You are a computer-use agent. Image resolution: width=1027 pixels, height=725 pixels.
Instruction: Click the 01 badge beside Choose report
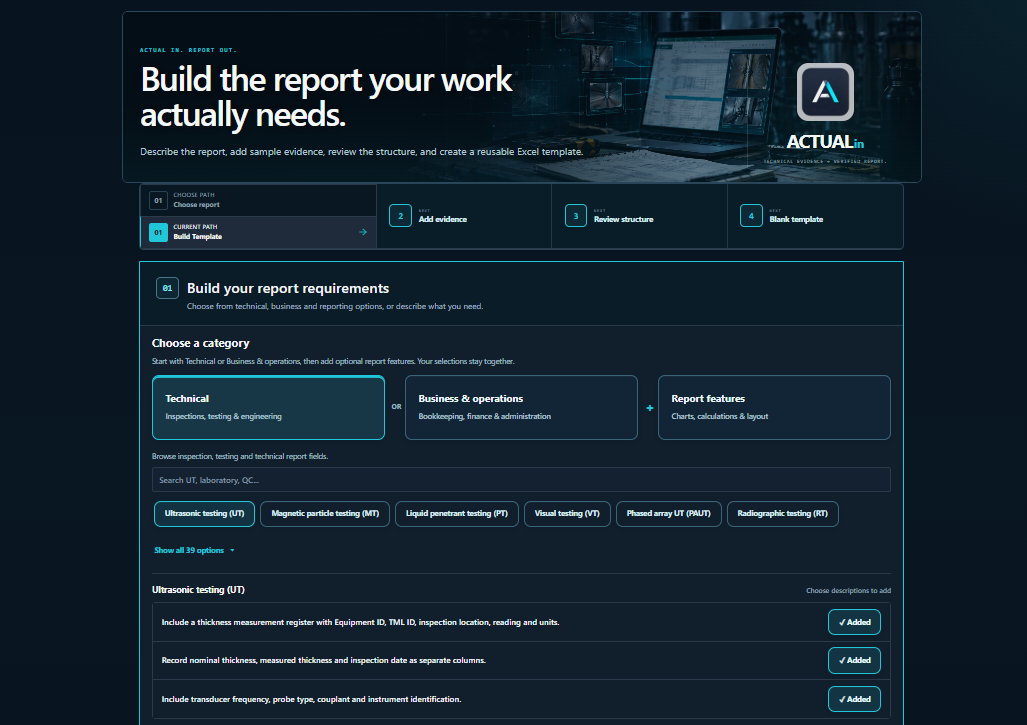(x=159, y=200)
